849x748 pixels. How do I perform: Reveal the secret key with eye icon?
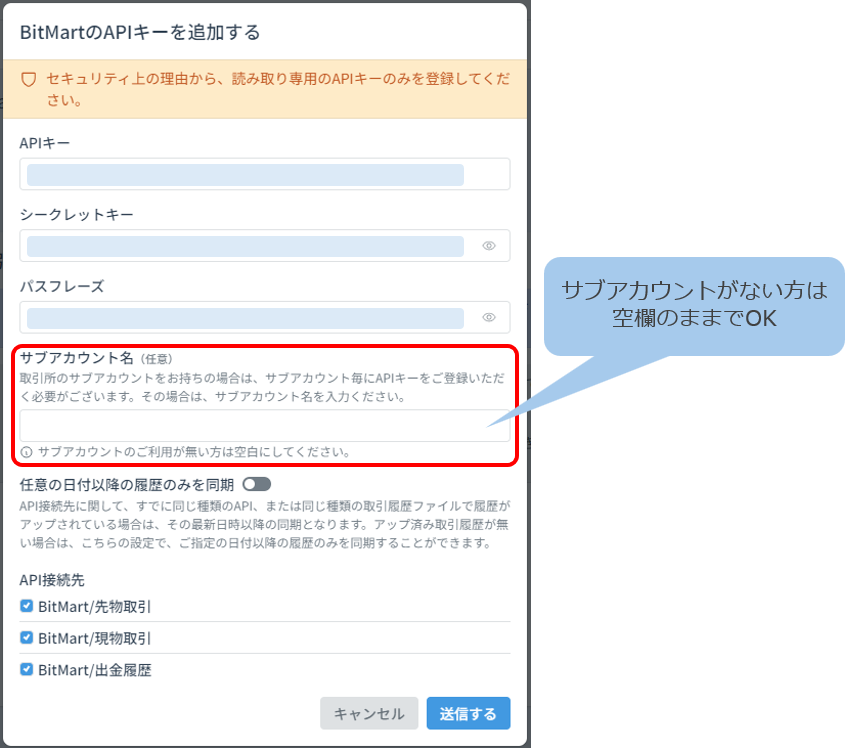point(489,246)
